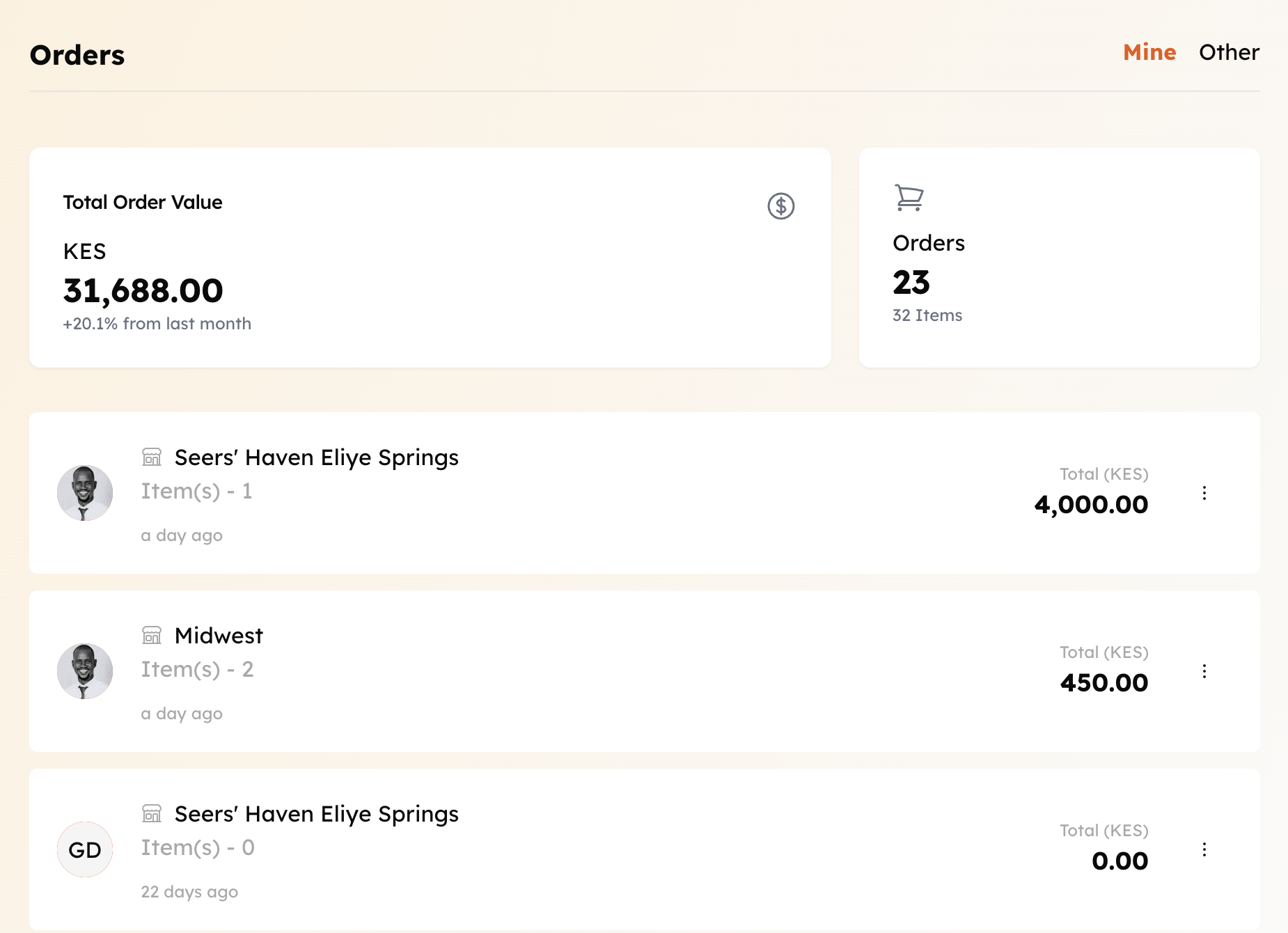Click the GD avatar initials icon

point(84,849)
